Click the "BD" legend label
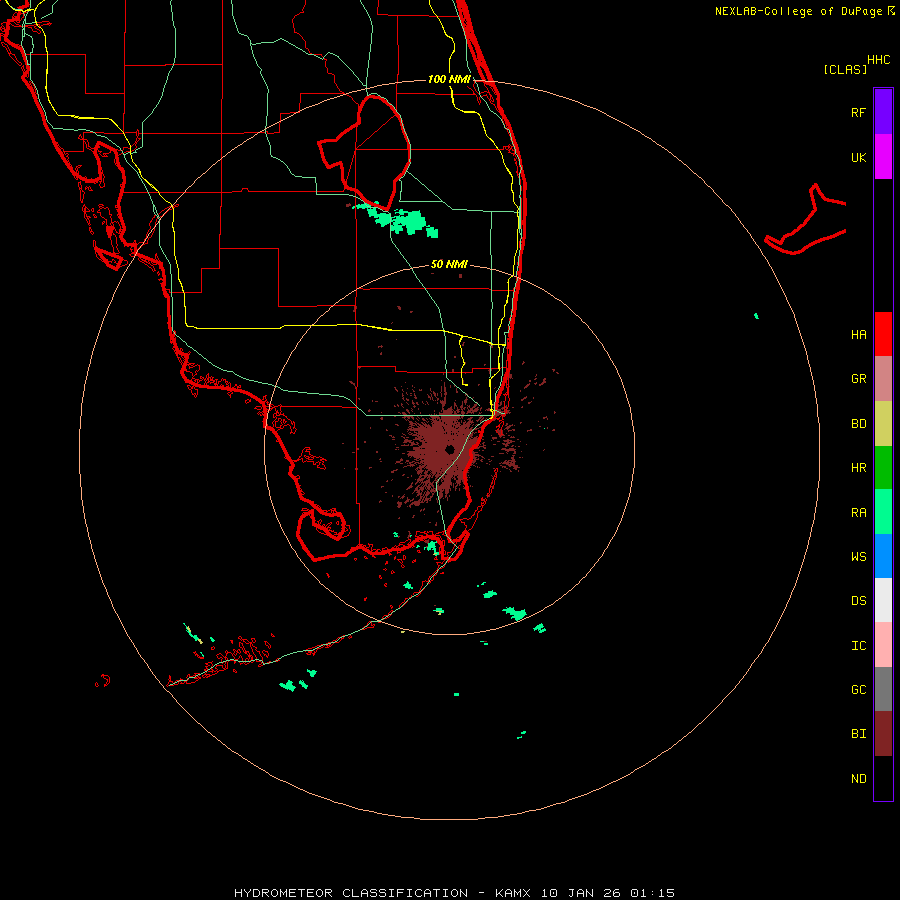900x900 pixels. click(858, 424)
